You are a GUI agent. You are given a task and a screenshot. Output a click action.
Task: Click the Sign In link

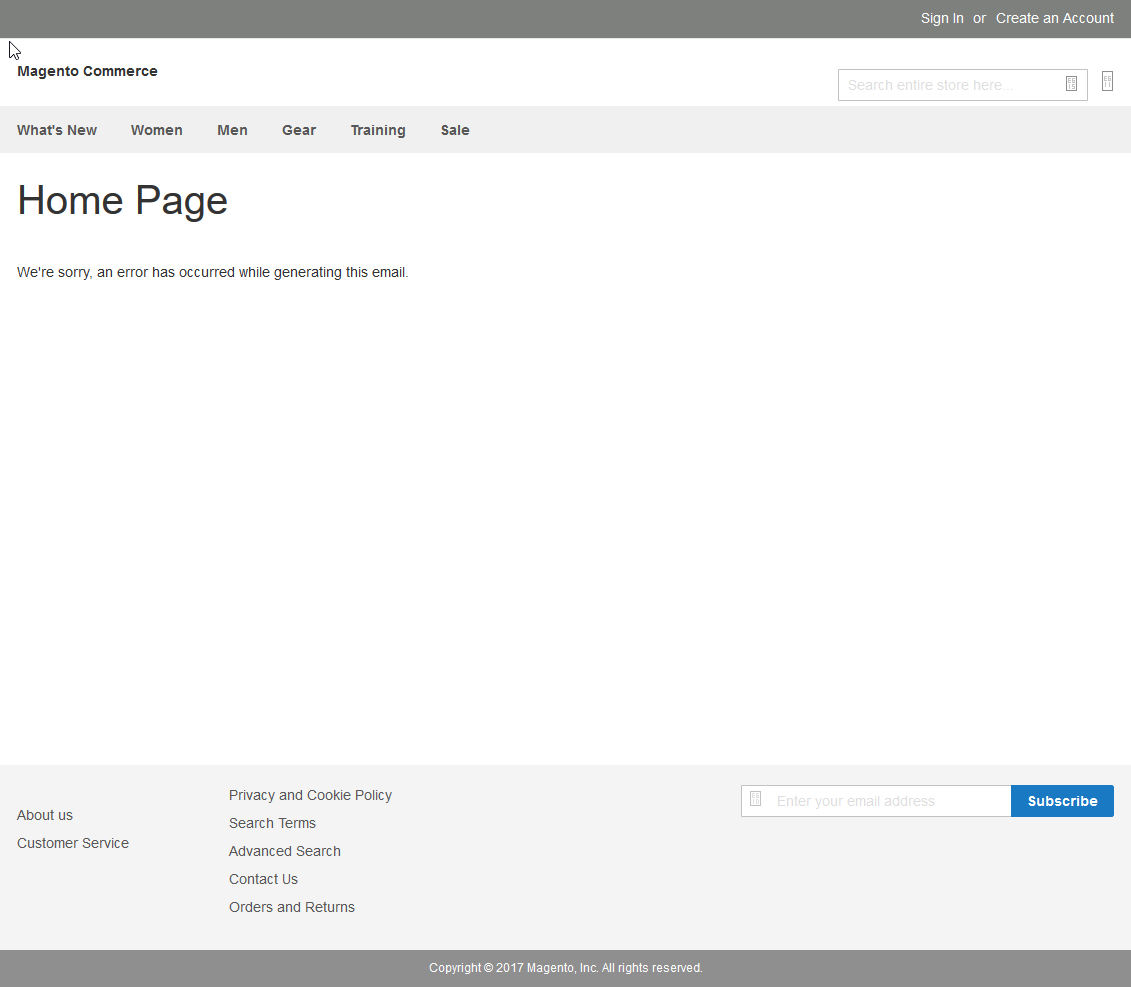(x=942, y=18)
